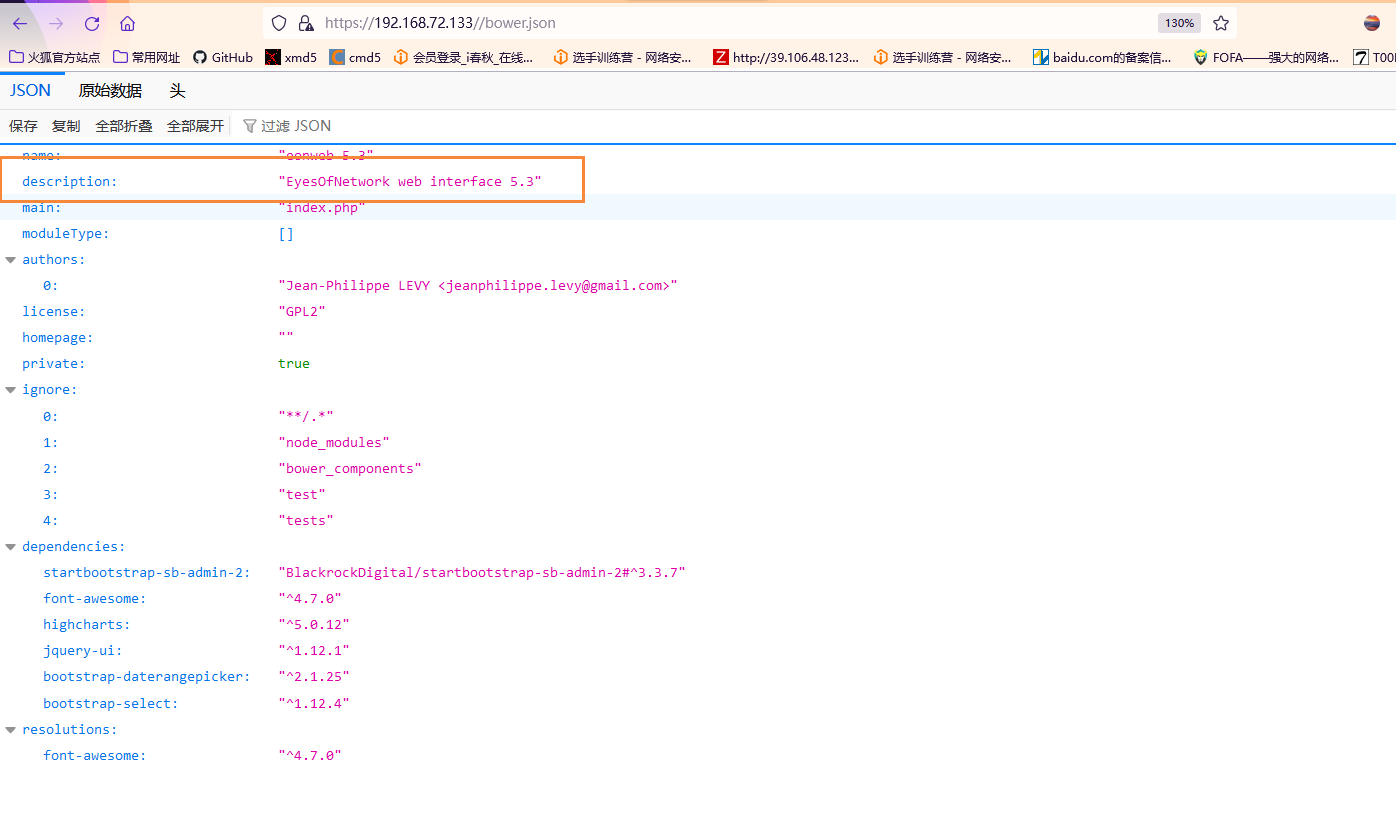This screenshot has height=832, width=1396.
Task: Click the padlock connection warning icon
Action: pos(306,23)
